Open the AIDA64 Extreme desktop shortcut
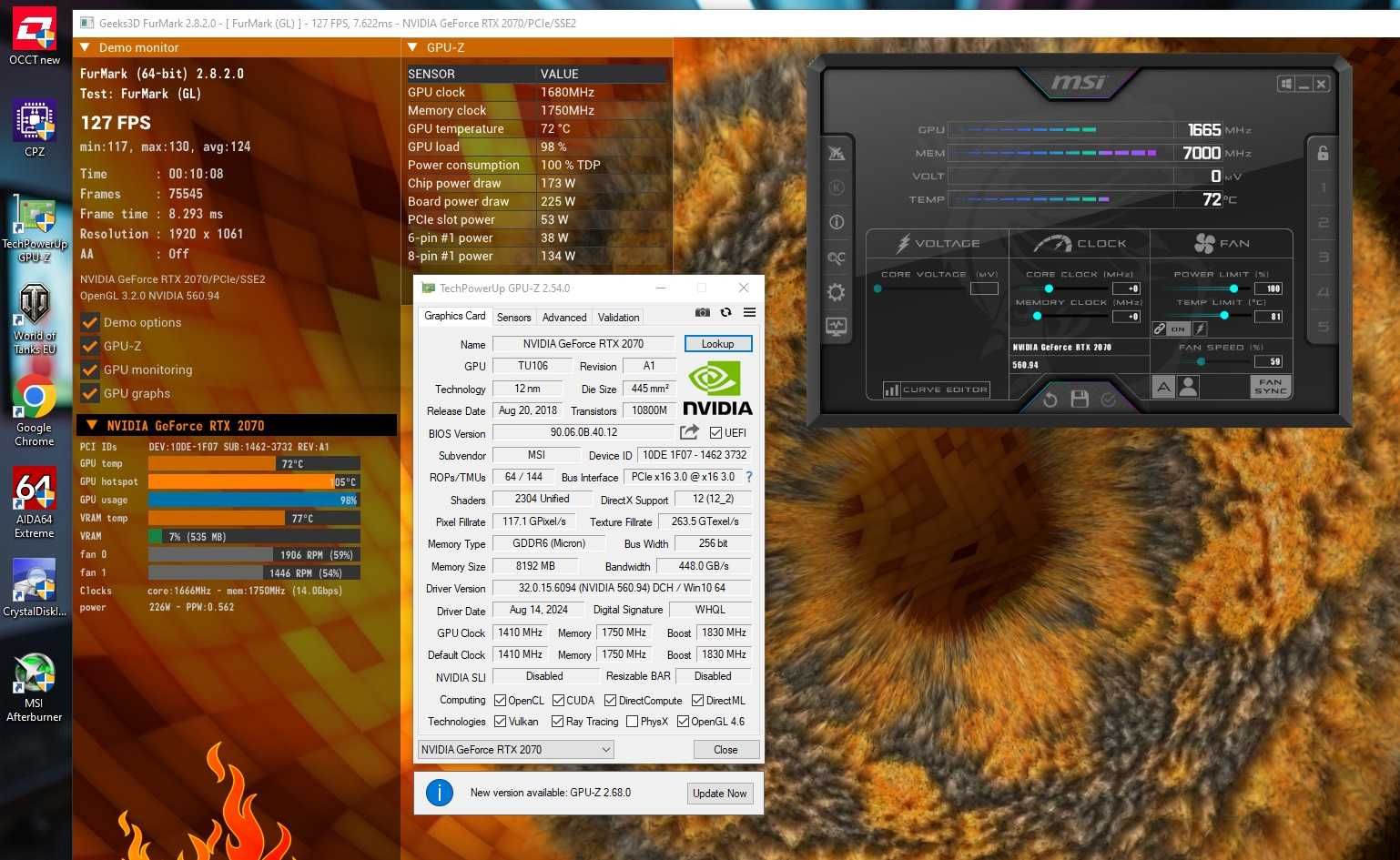Screen dimensions: 1400x860 click(x=35, y=502)
